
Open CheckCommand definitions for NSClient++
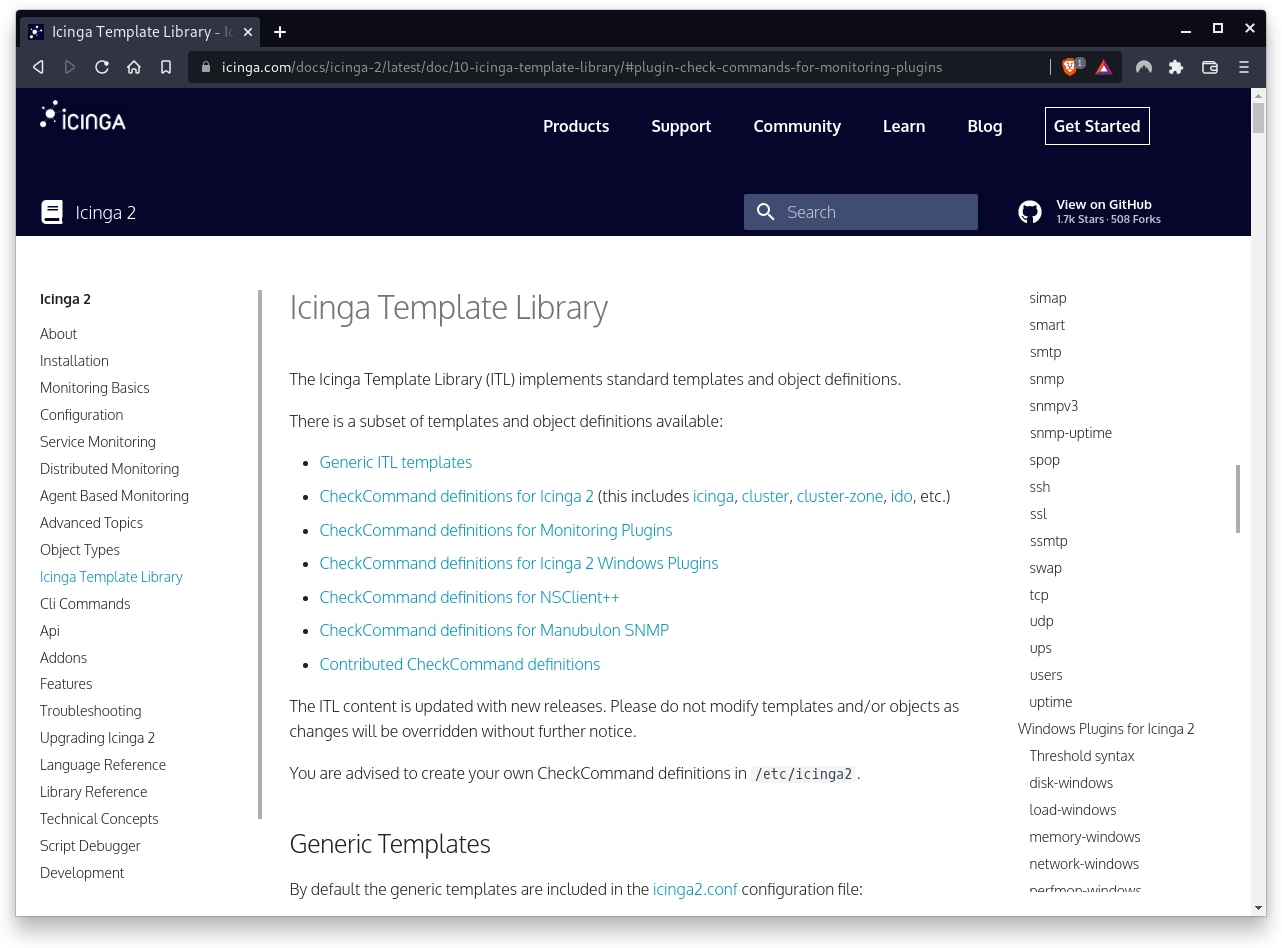coord(469,597)
